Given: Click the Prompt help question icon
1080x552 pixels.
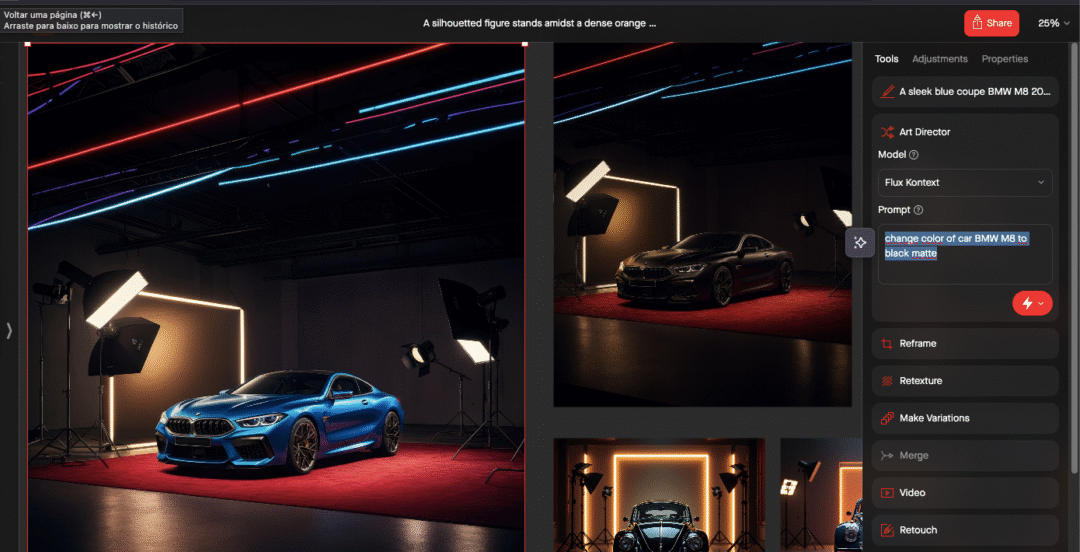Looking at the screenshot, I should point(918,210).
